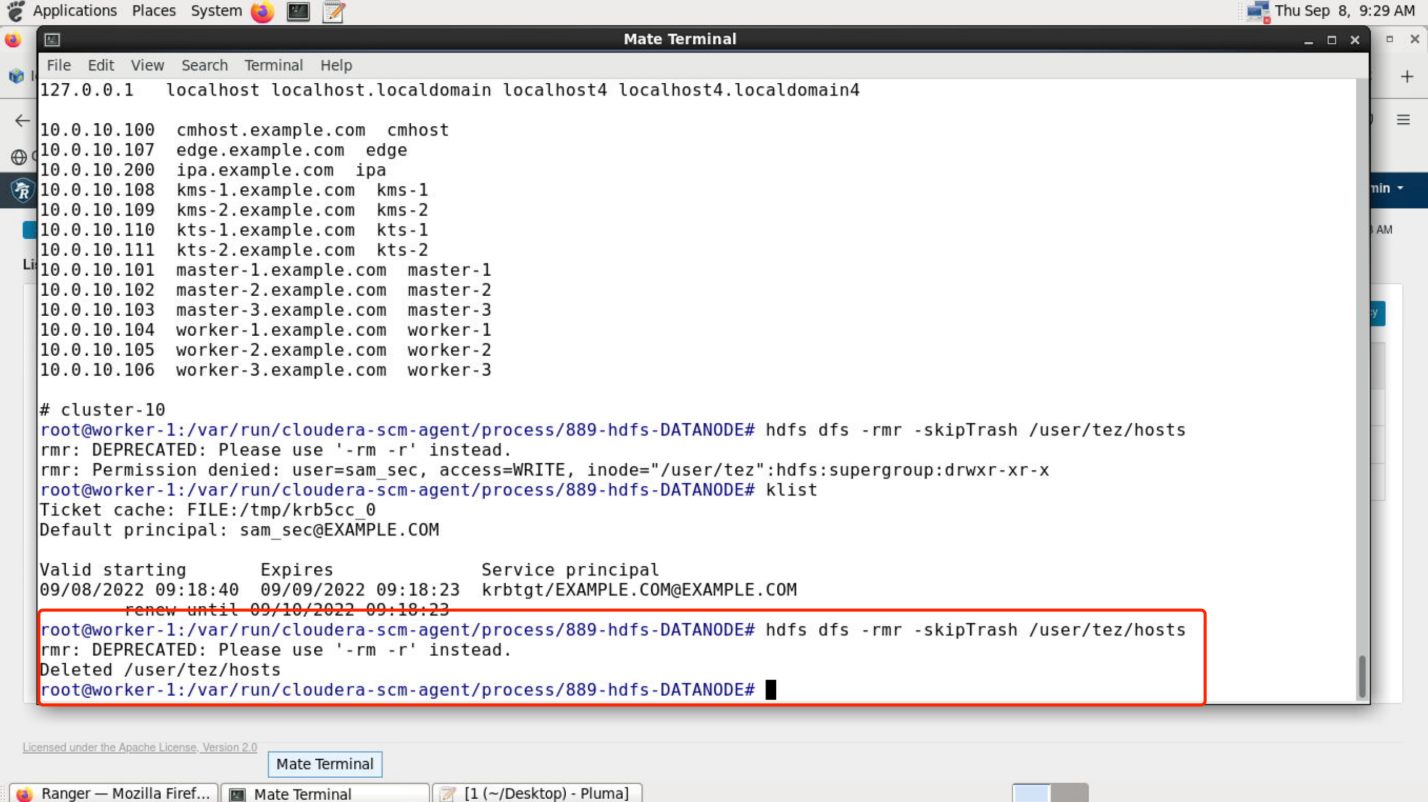
Task: Open the System menu in top panel
Action: [216, 11]
